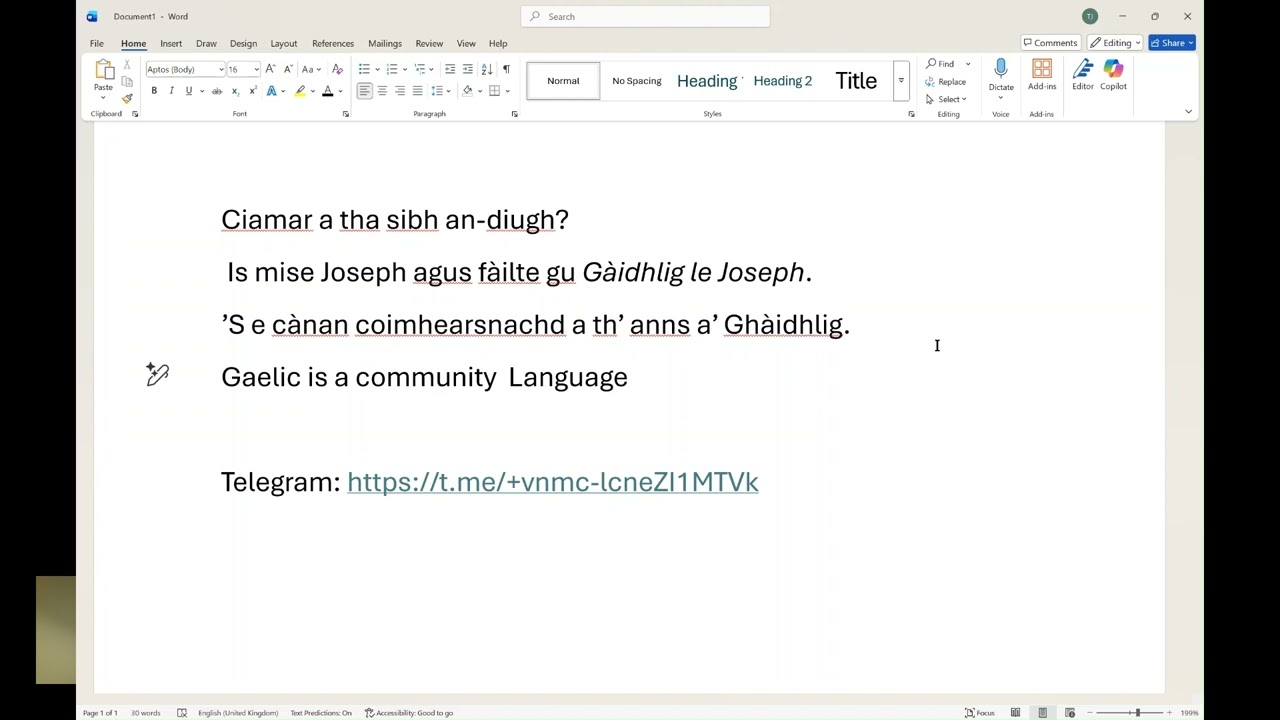Click the Search box in title bar
This screenshot has width=1280, height=720.
645,16
